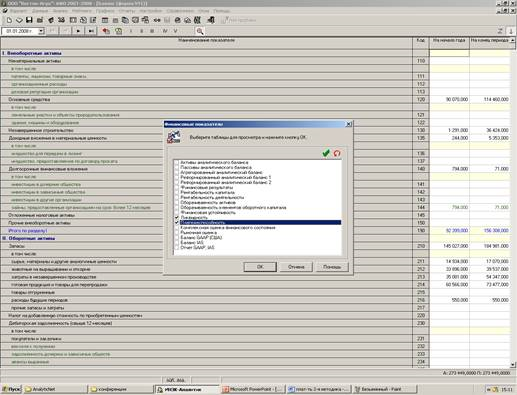Click the calendar table icon in main toolbar
Image resolution: width=517 pixels, height=395 pixels.
click(x=105, y=20)
